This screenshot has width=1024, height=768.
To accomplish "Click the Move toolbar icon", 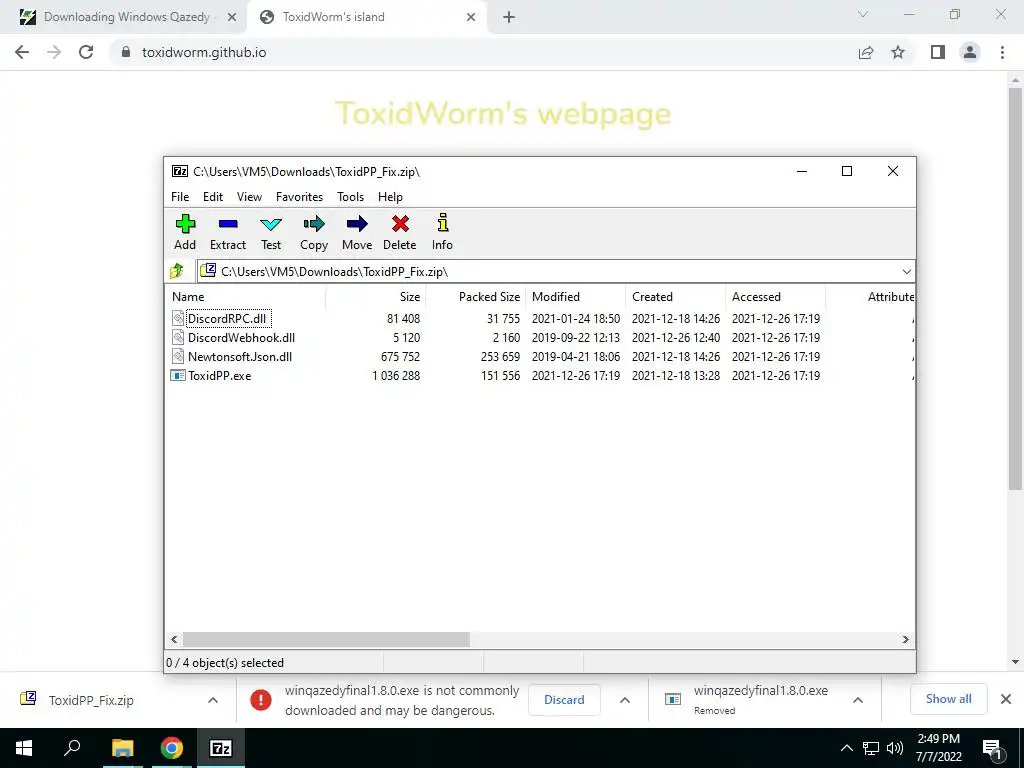I will coord(357,224).
